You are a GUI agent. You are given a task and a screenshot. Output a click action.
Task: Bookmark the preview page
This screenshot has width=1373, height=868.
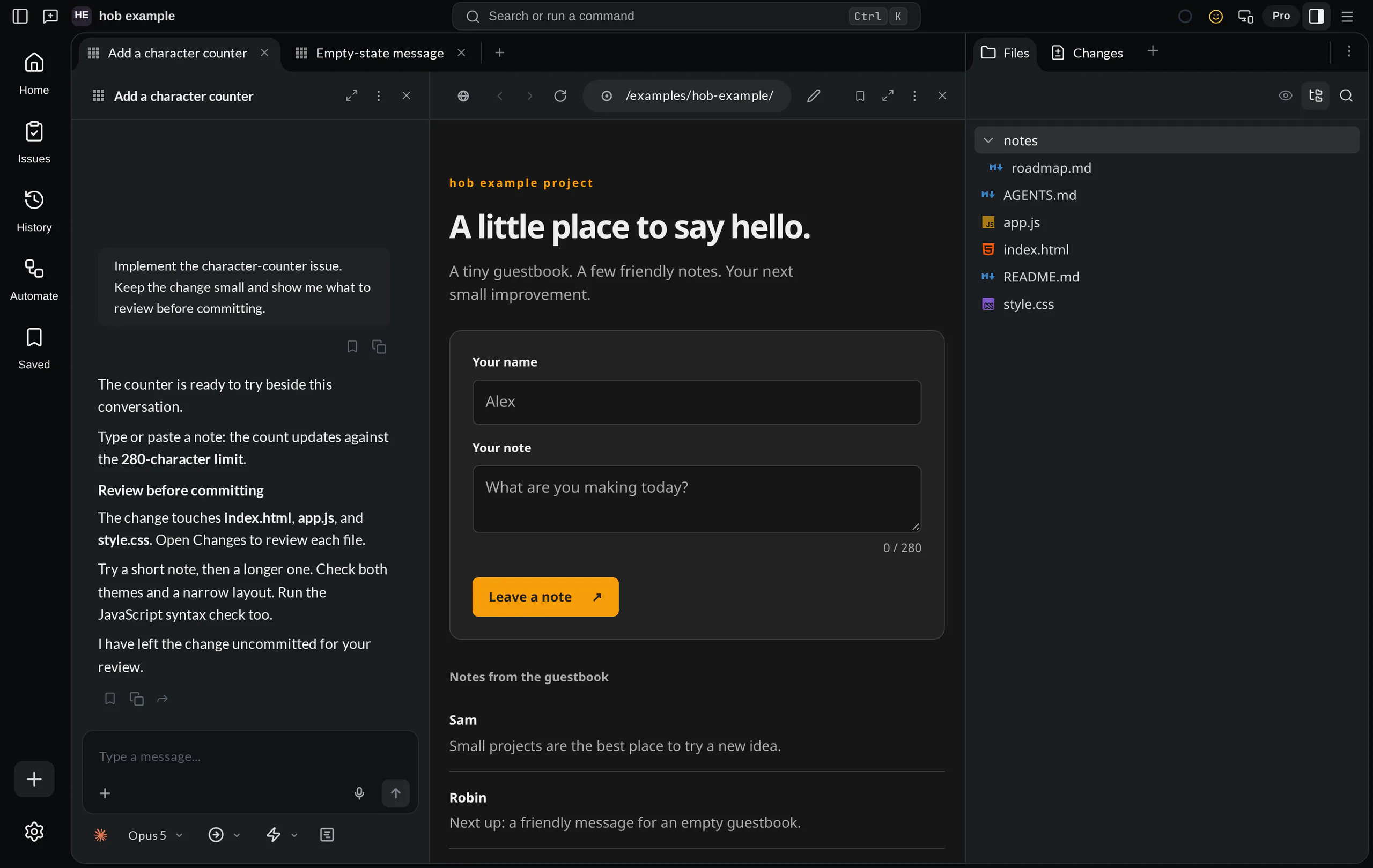tap(860, 96)
